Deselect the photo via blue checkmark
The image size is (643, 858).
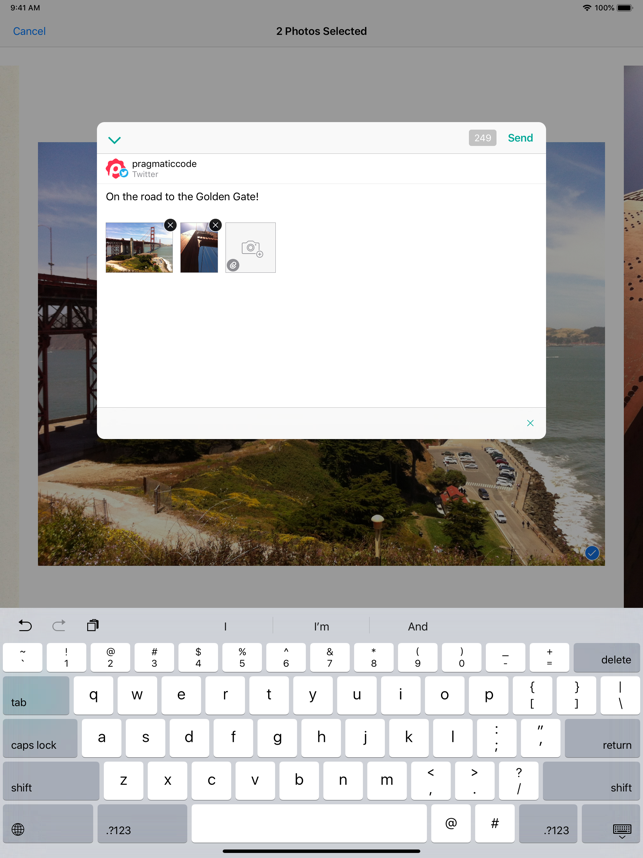(x=592, y=553)
